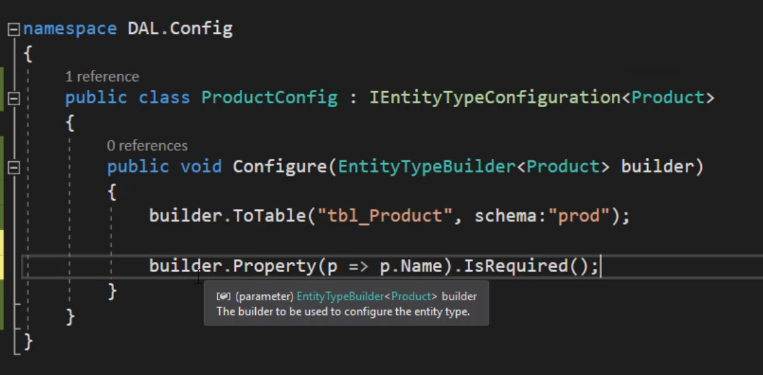This screenshot has height=375, width=763.
Task: Collapse the Configure method block
Action: [x=14, y=168]
